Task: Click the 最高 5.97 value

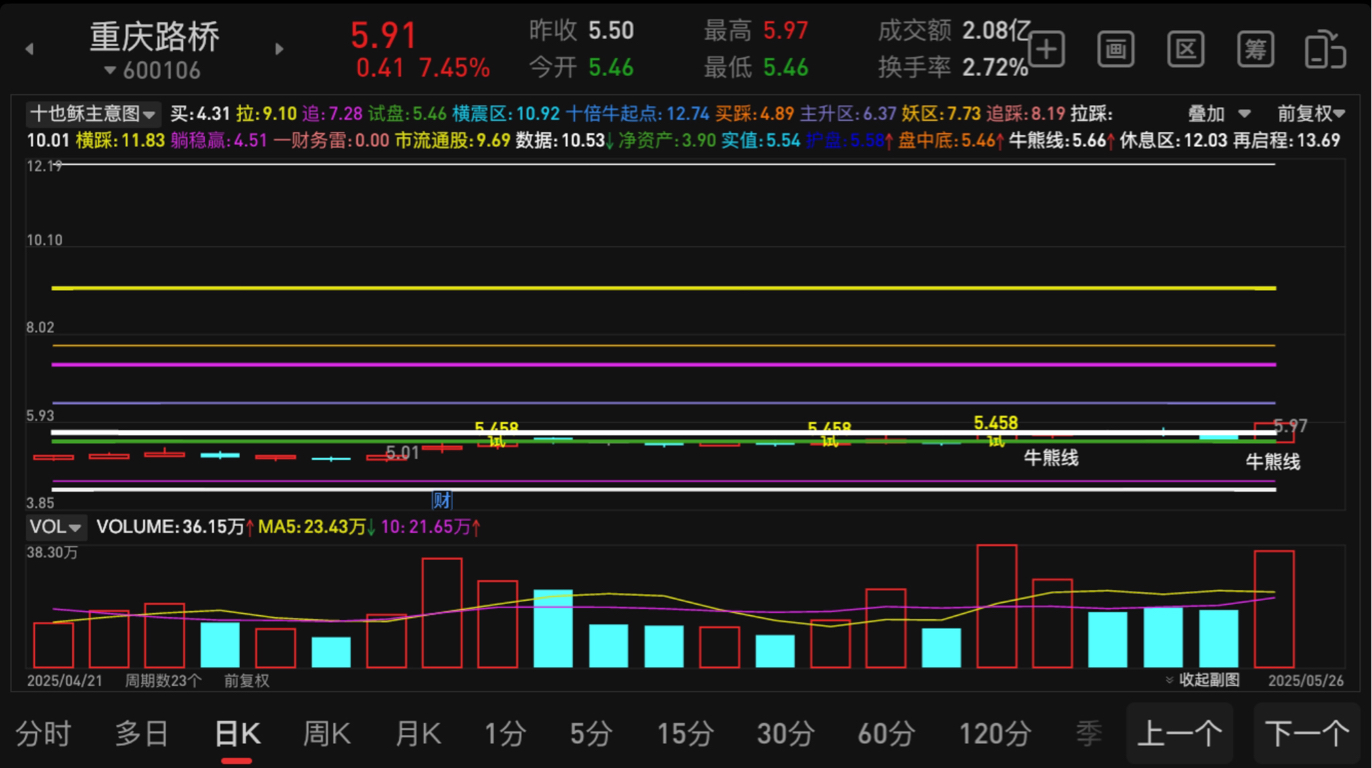Action: [x=785, y=31]
